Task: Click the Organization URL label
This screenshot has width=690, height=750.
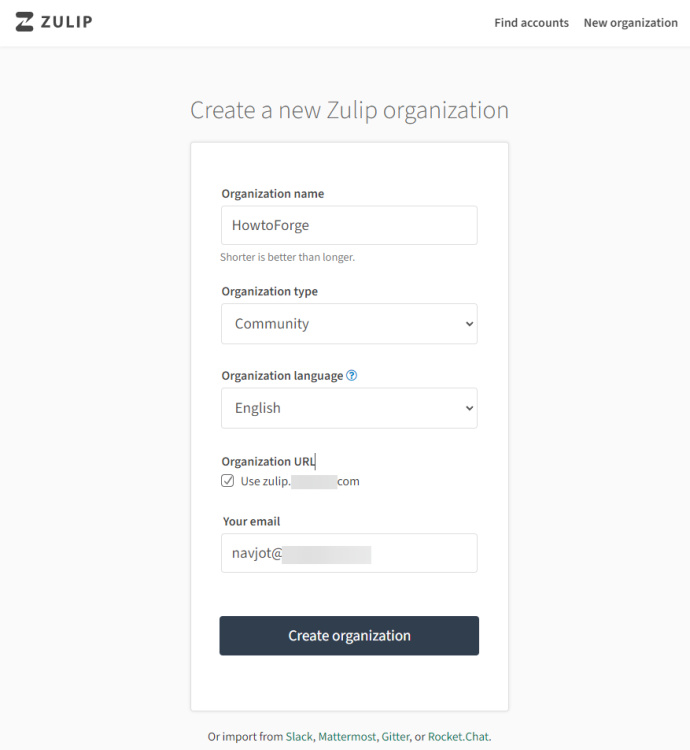Action: (268, 461)
